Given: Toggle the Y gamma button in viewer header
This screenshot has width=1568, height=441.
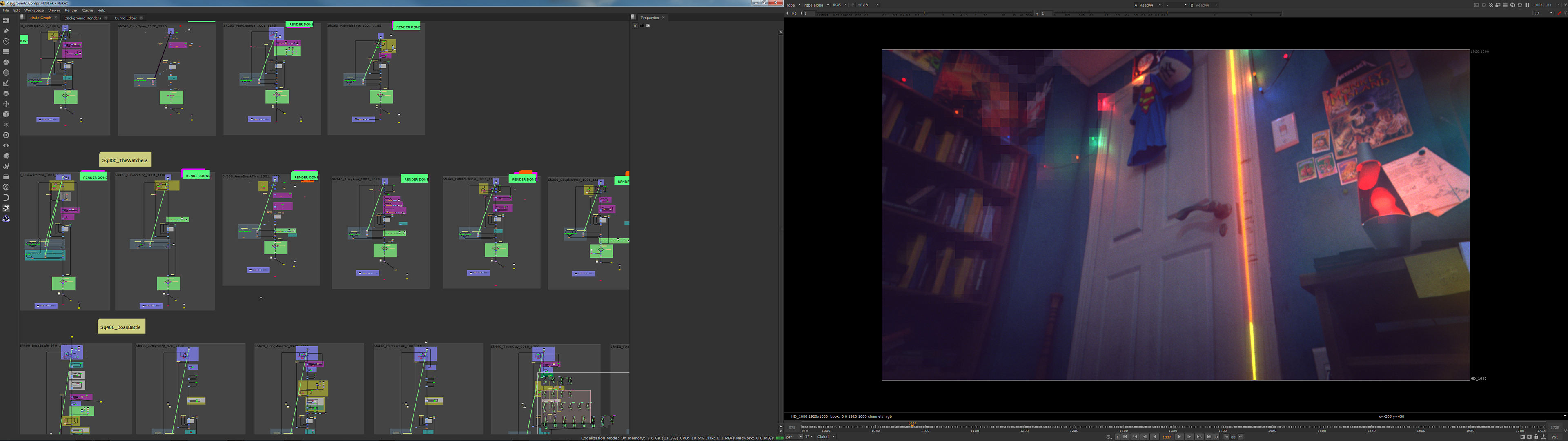Looking at the screenshot, I should pyautogui.click(x=1037, y=13).
